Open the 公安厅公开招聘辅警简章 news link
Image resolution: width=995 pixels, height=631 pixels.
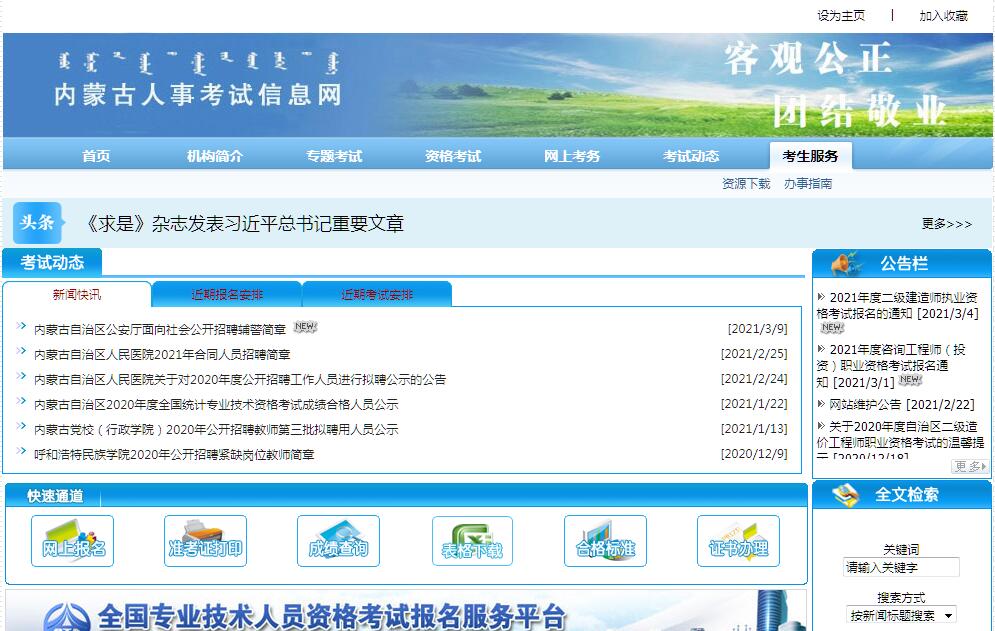(x=160, y=329)
